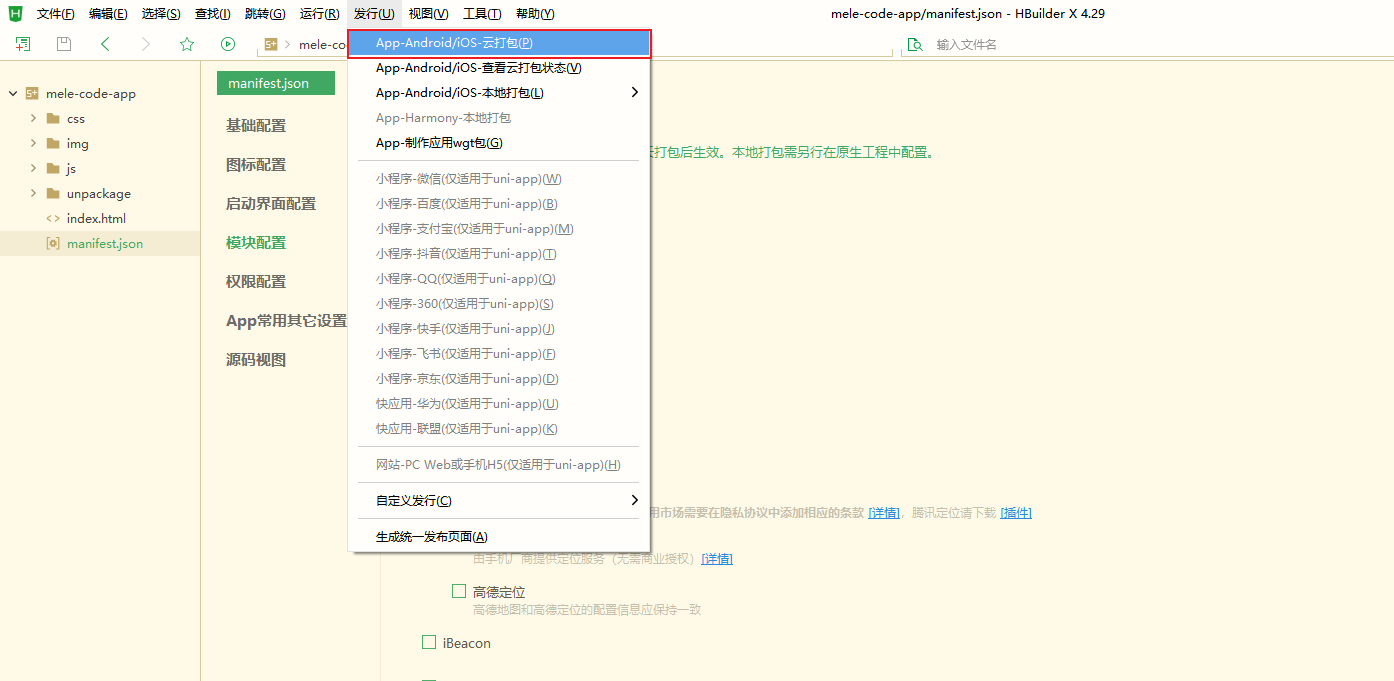The width and height of the screenshot is (1394, 681).
Task: Enable the 高德定位 checkbox
Action: (458, 590)
